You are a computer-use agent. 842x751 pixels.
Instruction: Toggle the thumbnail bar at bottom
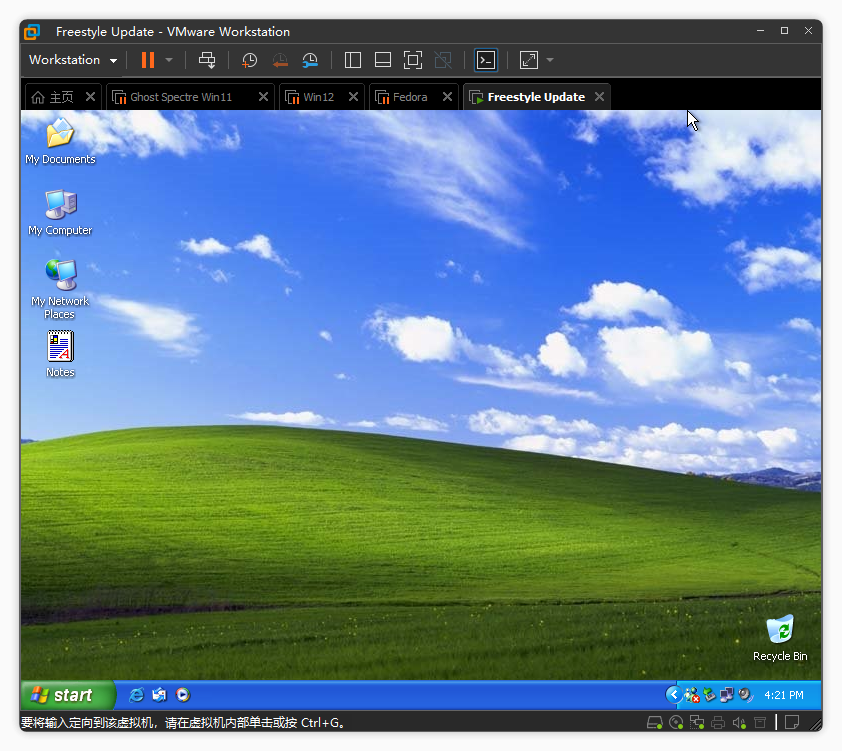coord(383,60)
